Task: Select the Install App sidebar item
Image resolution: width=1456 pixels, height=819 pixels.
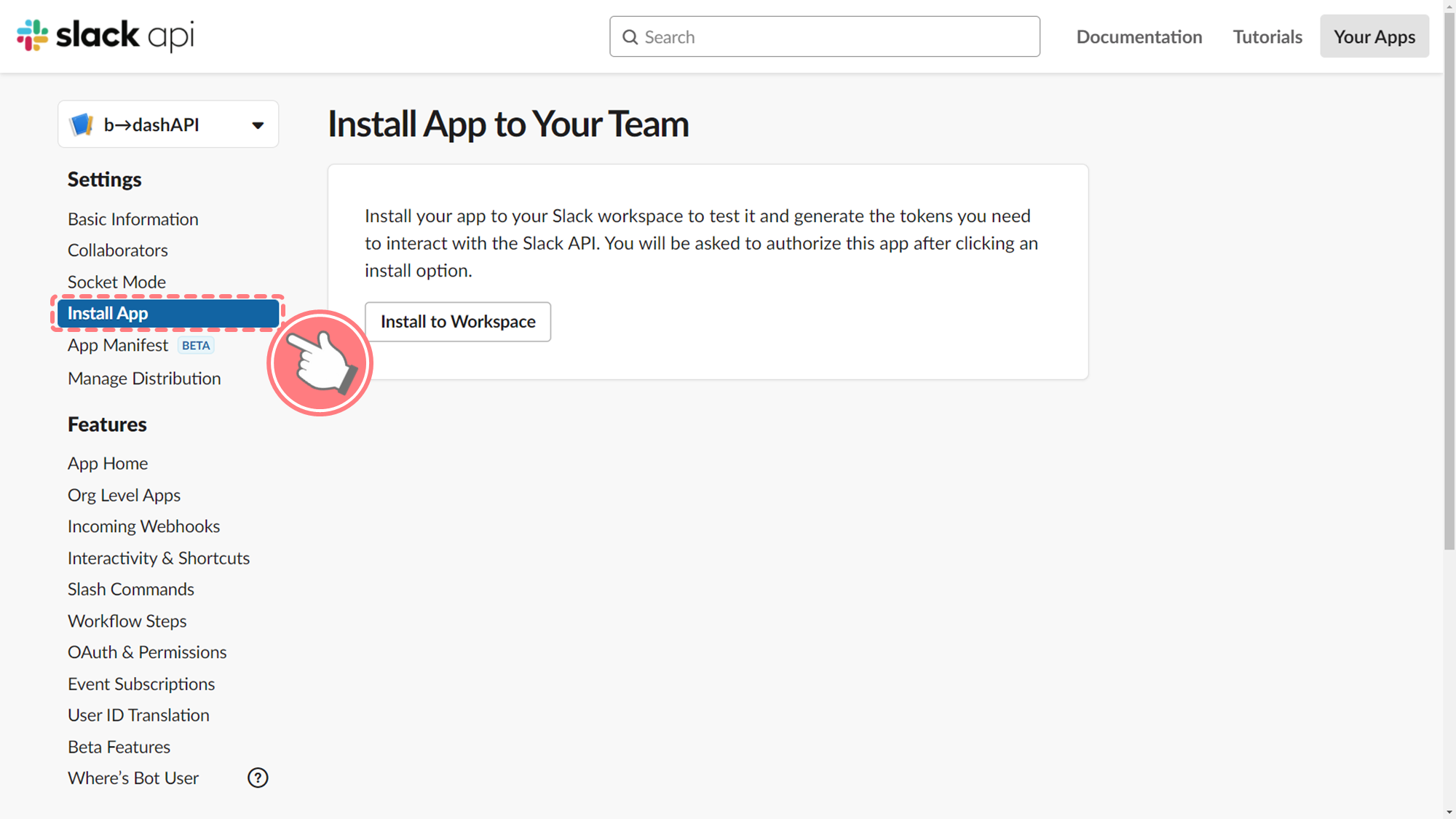Action: click(x=168, y=313)
